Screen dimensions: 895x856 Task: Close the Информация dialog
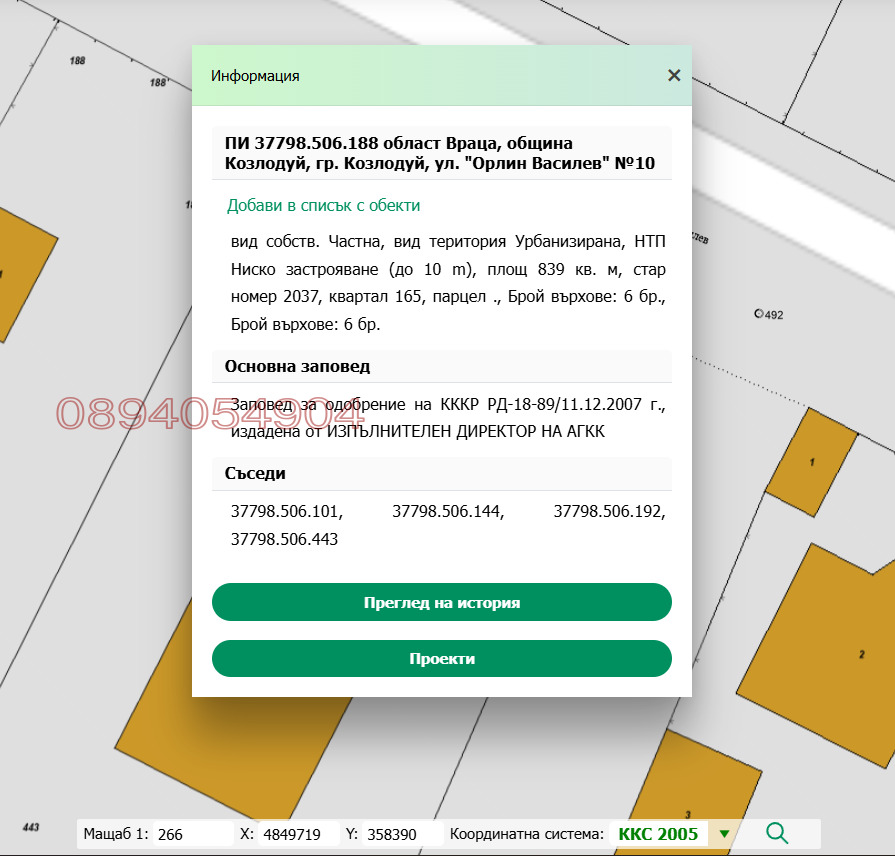pos(673,75)
